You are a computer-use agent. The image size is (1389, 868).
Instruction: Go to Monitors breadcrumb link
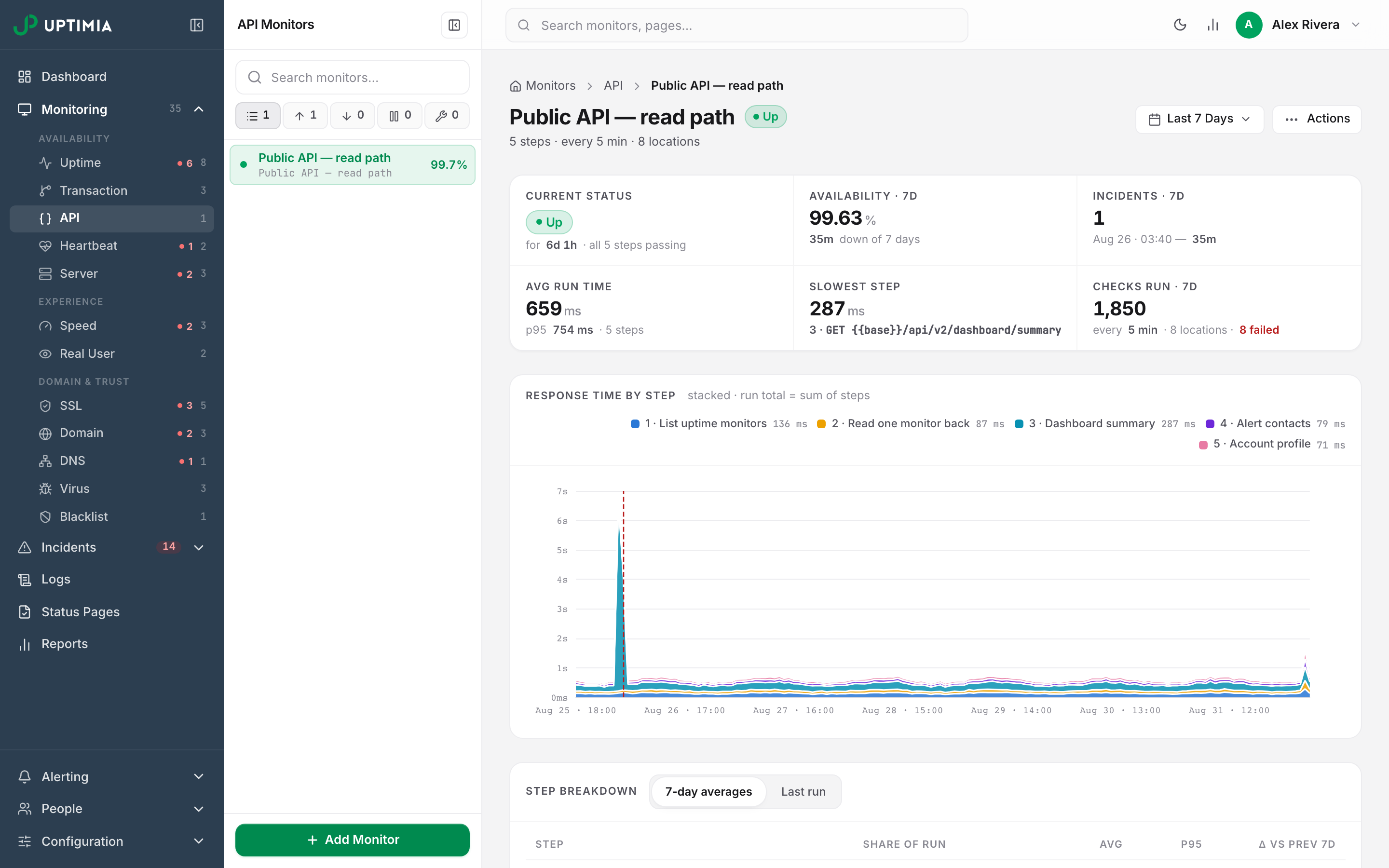pyautogui.click(x=543, y=85)
